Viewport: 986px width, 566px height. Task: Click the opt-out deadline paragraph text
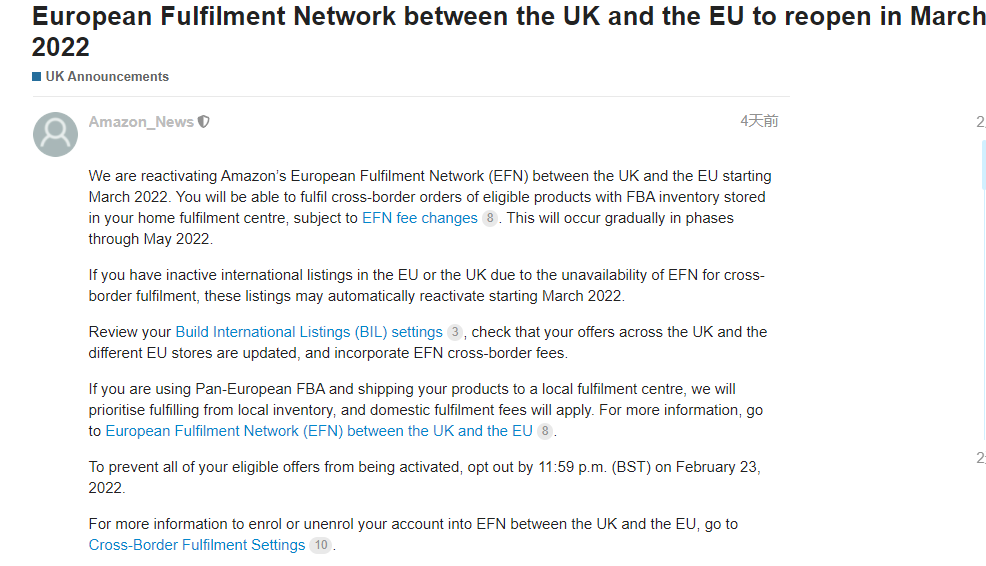point(420,467)
